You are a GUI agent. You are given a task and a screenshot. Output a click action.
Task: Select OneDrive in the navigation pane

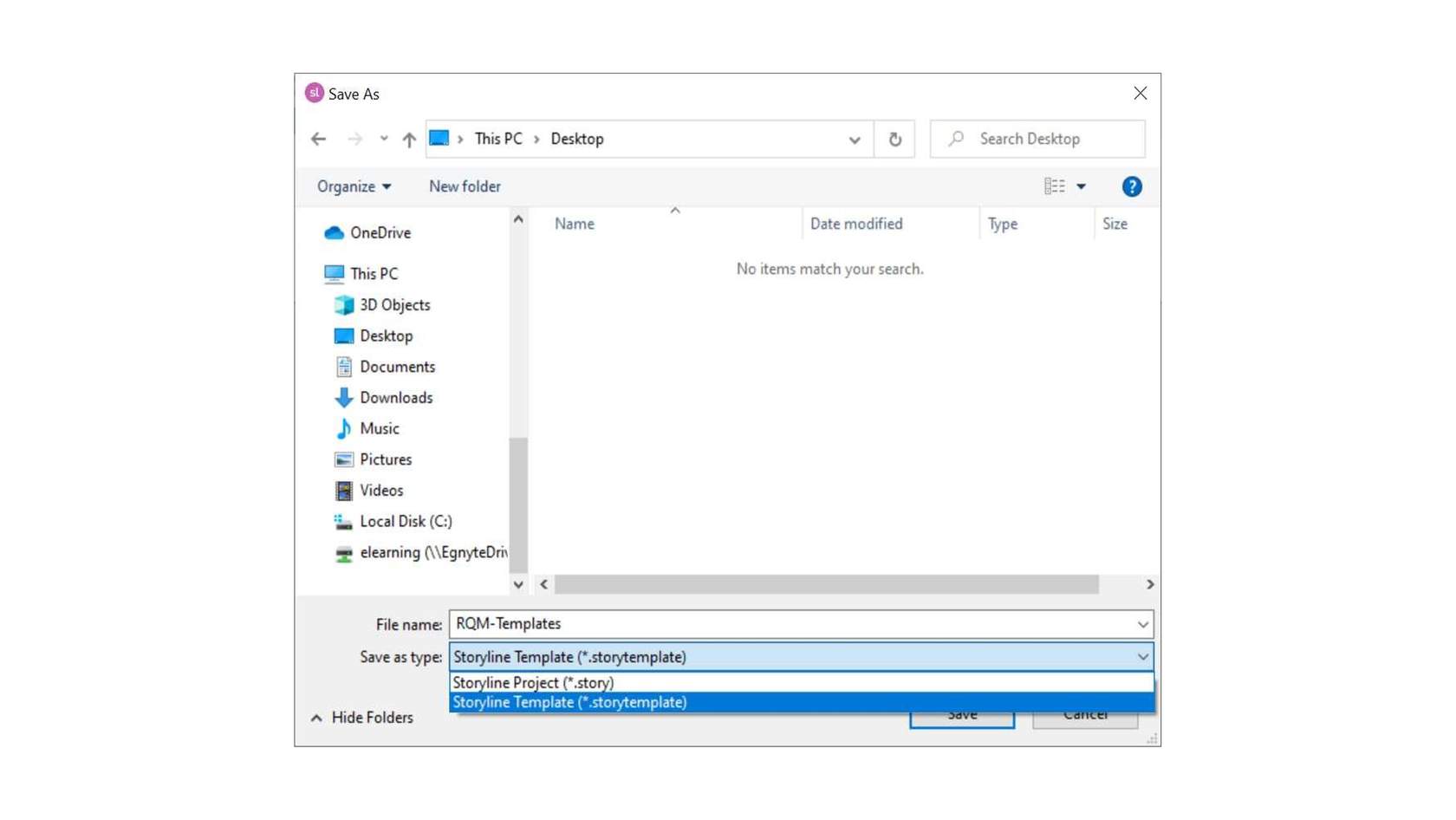point(380,233)
